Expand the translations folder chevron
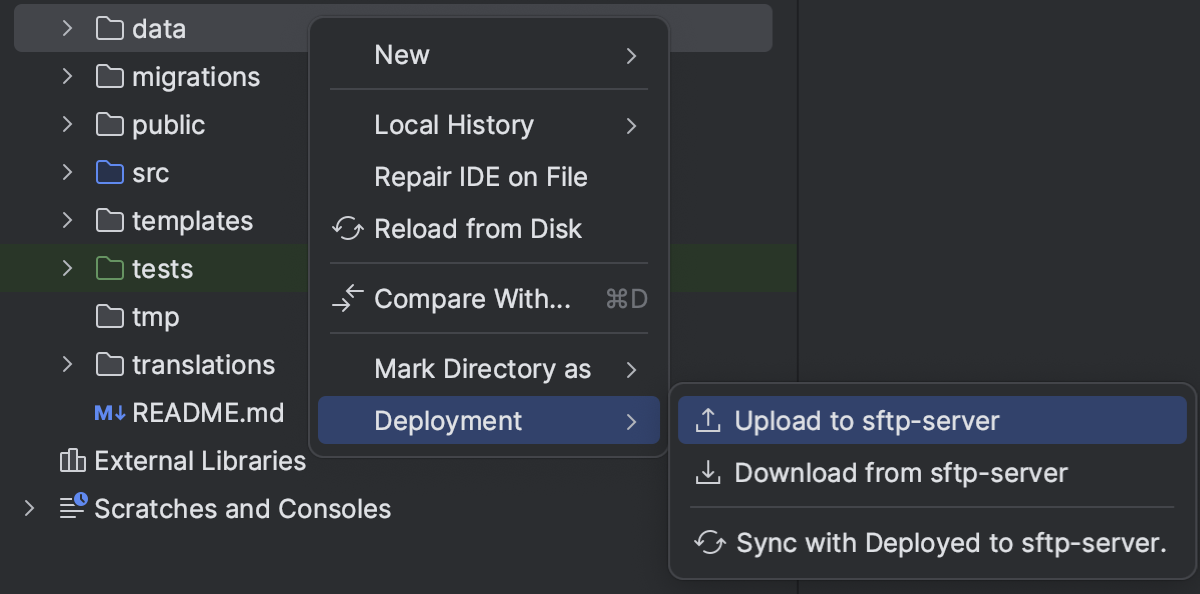1200x594 pixels. coord(66,364)
